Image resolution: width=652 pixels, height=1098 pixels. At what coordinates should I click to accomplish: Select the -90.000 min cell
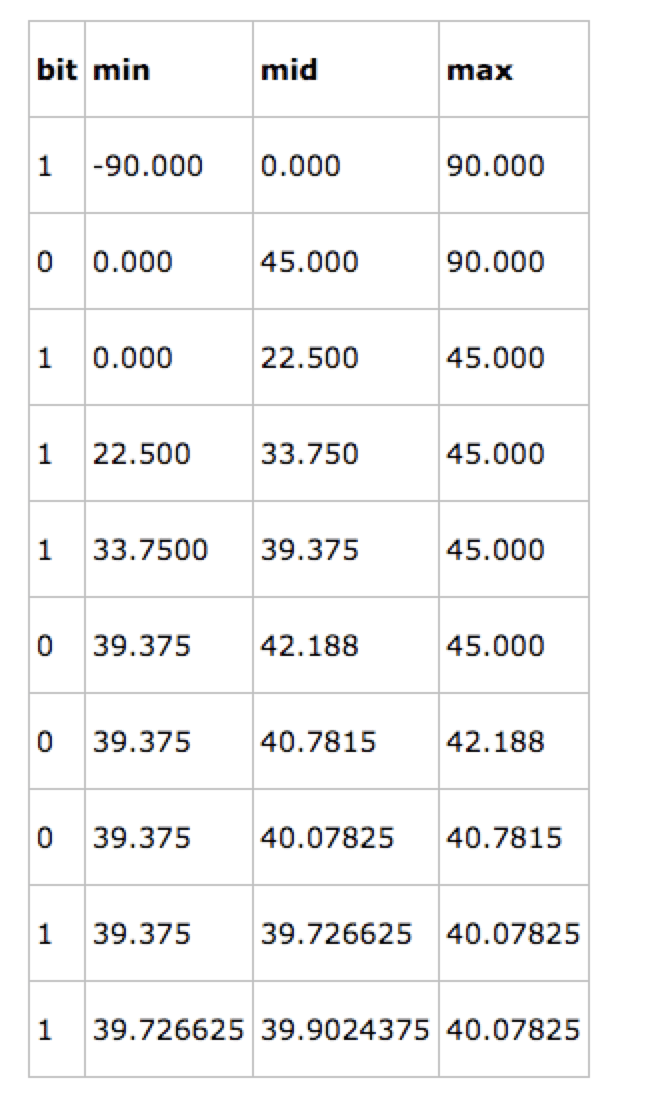[148, 166]
